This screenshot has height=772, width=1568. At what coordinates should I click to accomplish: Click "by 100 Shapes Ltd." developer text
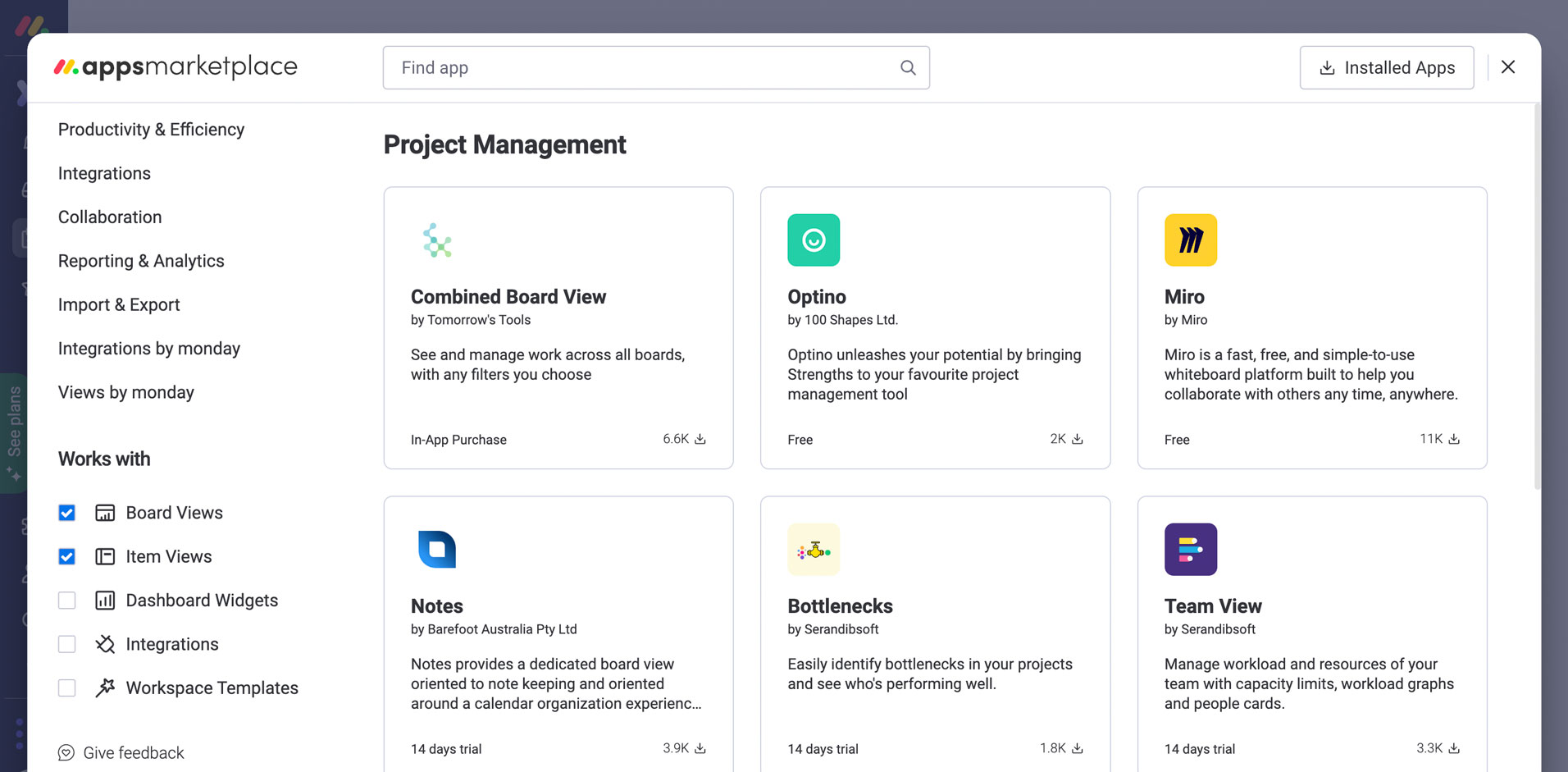843,320
